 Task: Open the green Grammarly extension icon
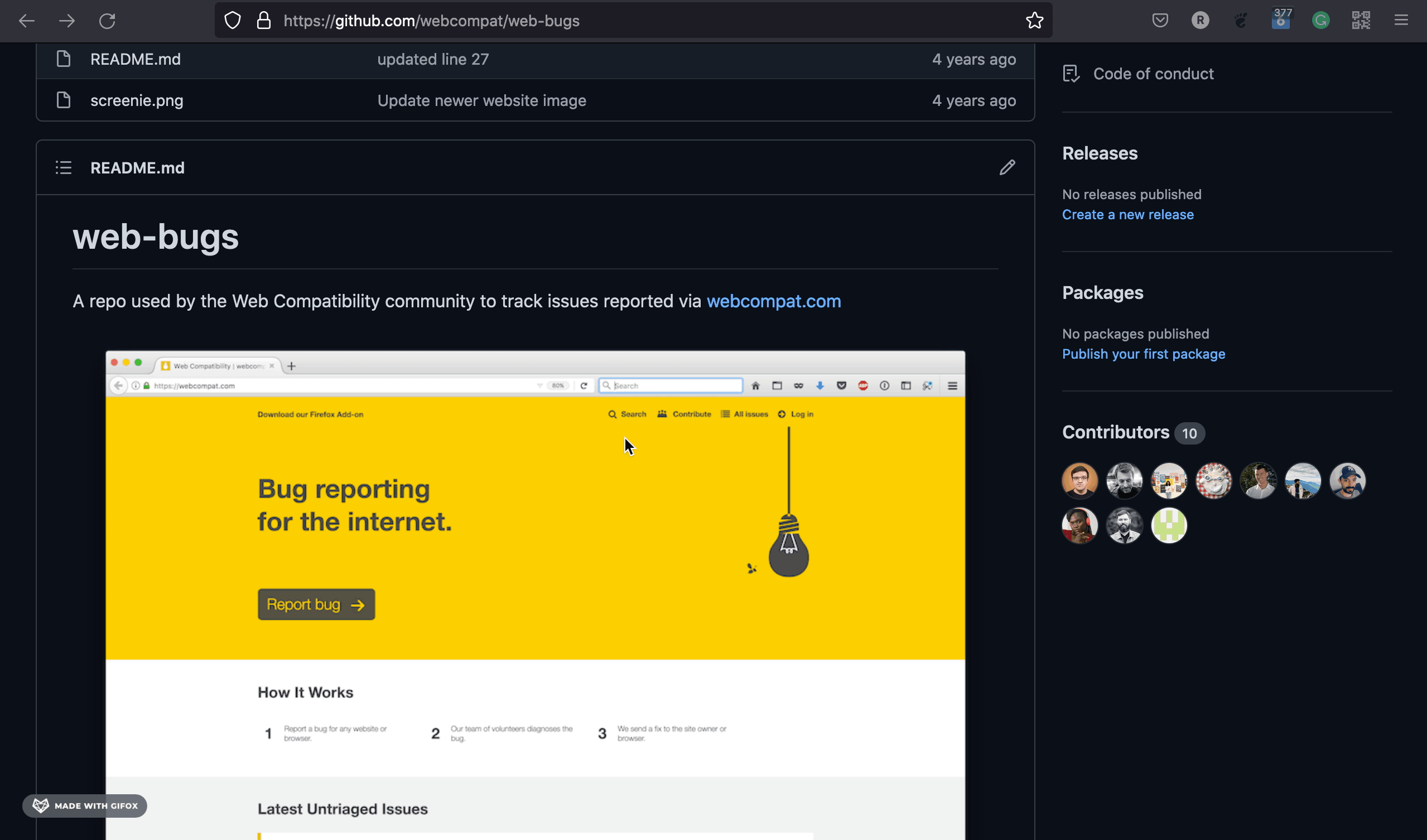click(1320, 21)
